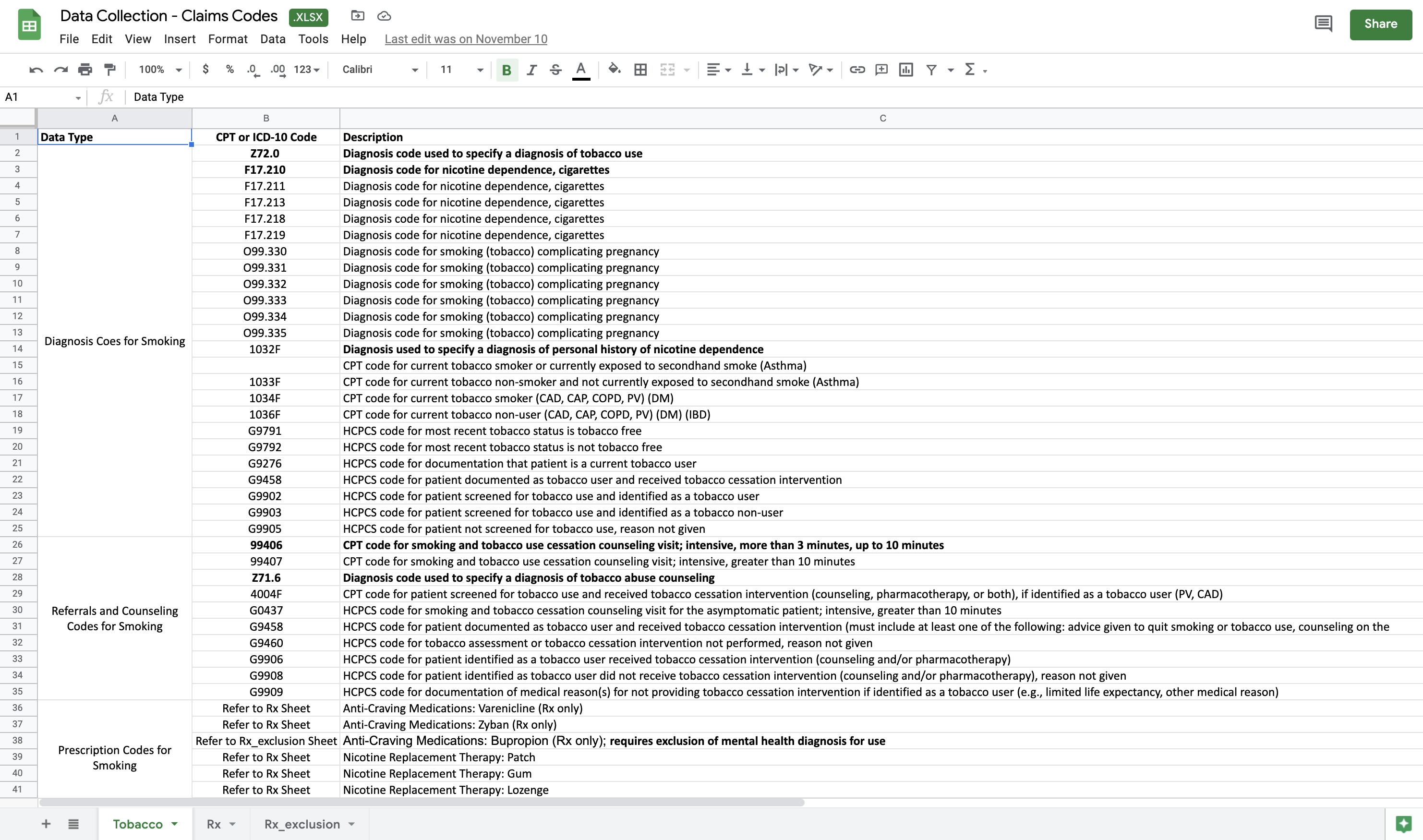Open the Tools menu
1423x840 pixels.
(313, 39)
